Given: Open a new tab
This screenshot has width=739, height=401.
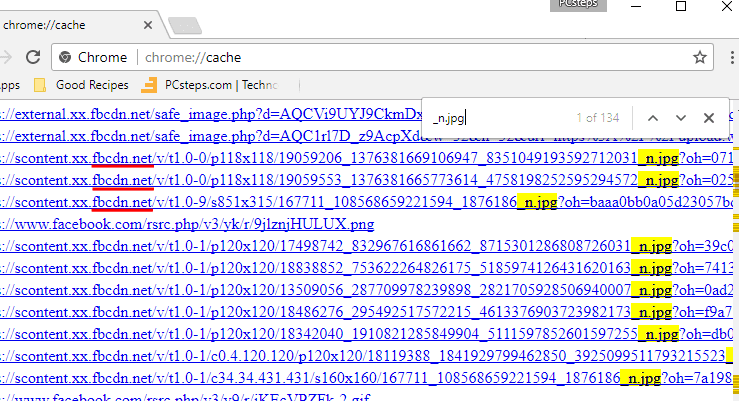Looking at the screenshot, I should click(185, 26).
